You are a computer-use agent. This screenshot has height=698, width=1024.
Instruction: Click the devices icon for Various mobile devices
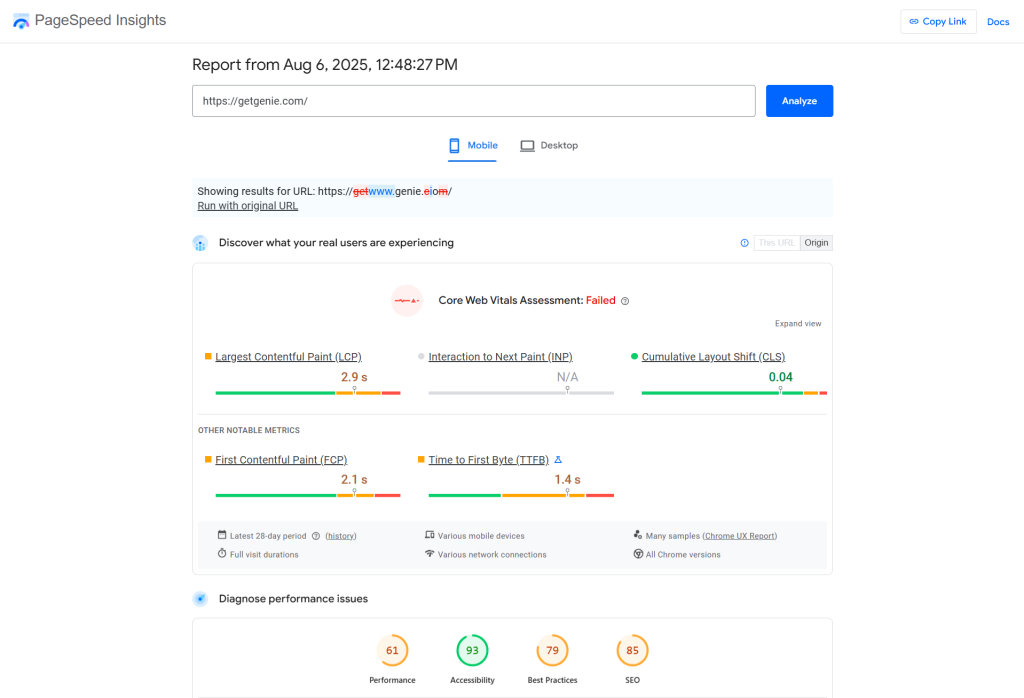coord(430,535)
